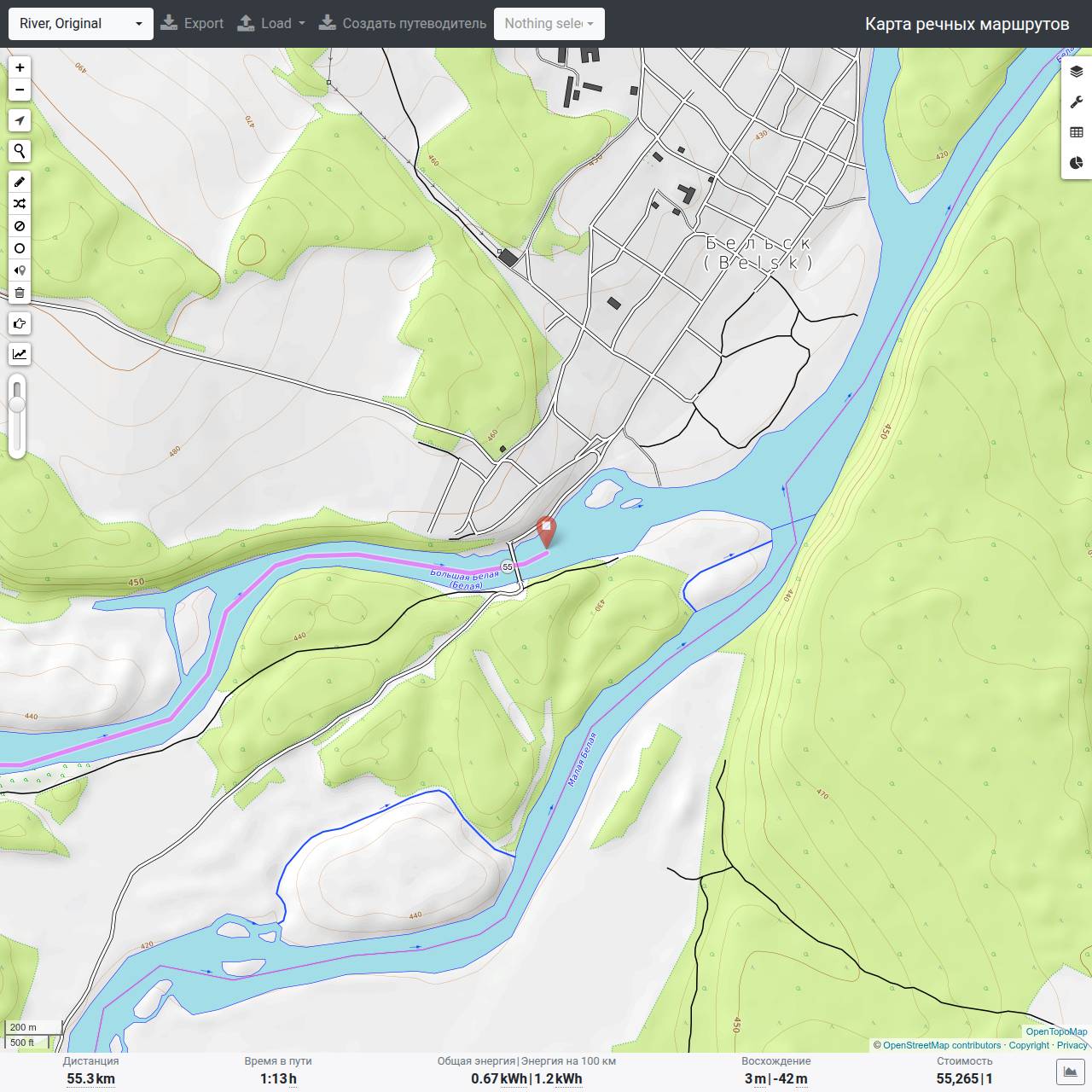Activate the no-go area icon
The image size is (1092, 1092).
coord(19,226)
